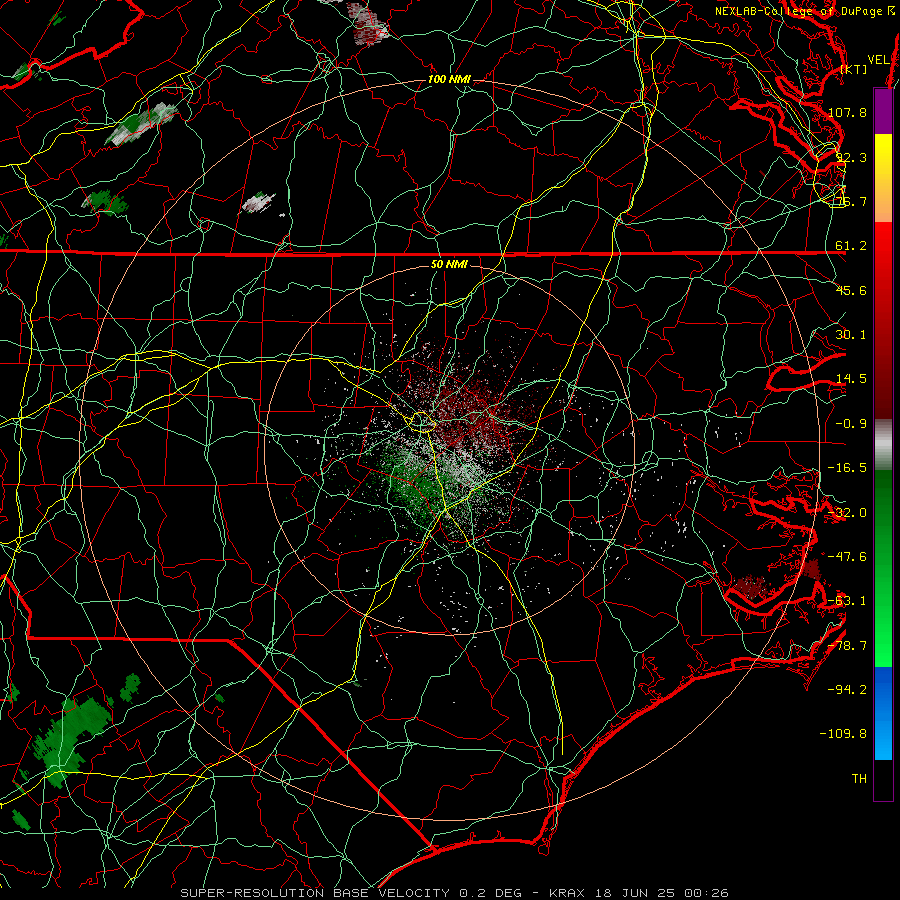The width and height of the screenshot is (900, 900).
Task: Select the 92.3 scale value
Action: 851,157
